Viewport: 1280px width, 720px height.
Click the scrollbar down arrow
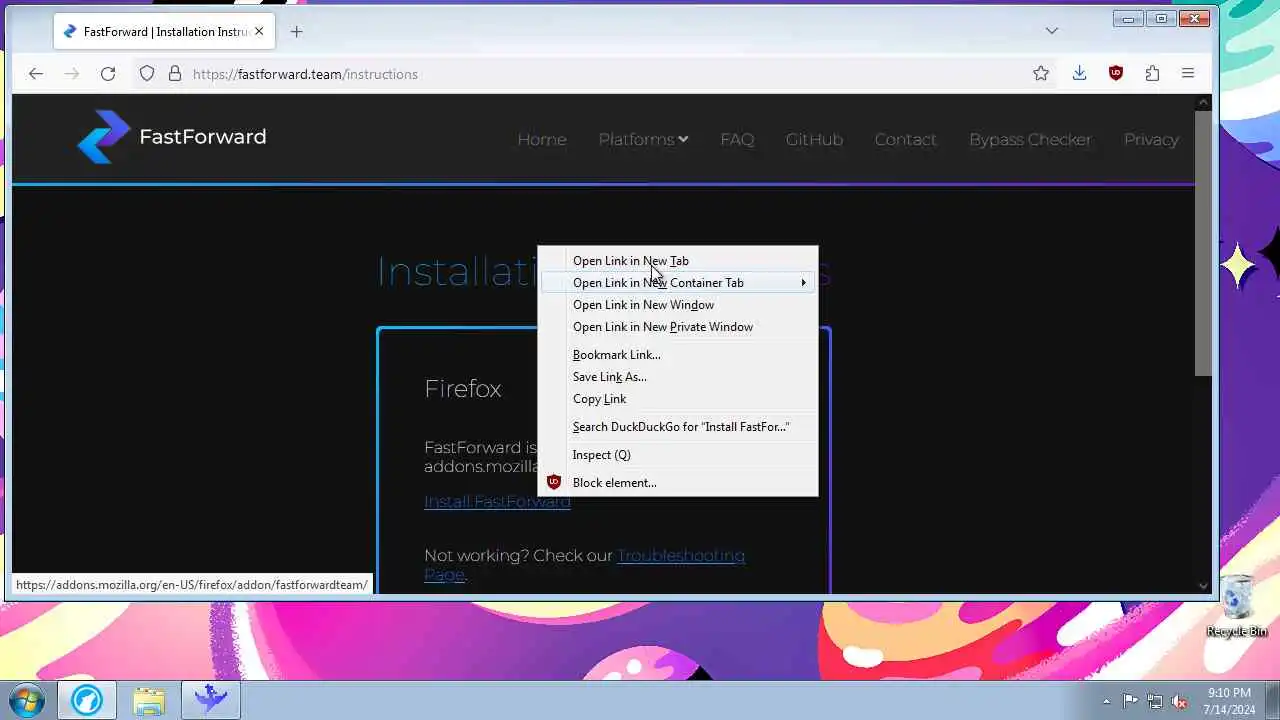tap(1203, 586)
